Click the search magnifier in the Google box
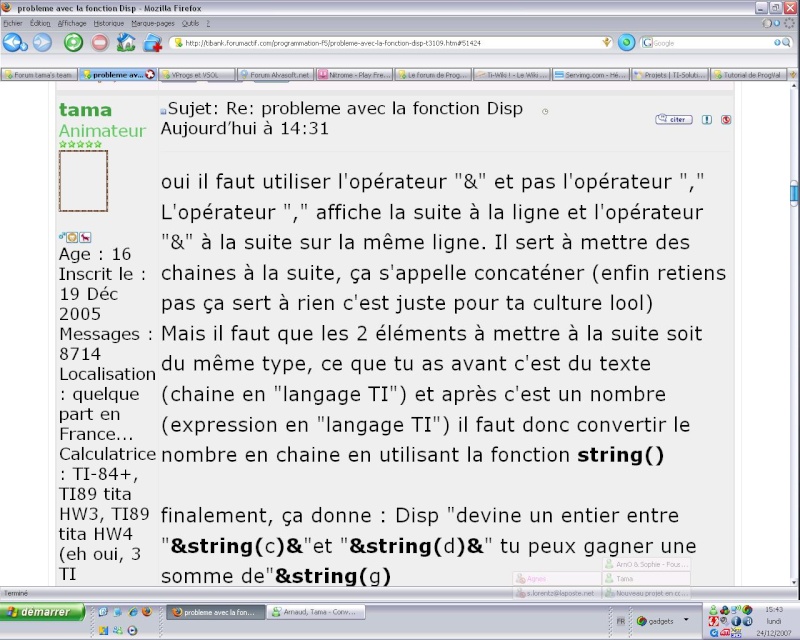This screenshot has width=800, height=640. 786,43
